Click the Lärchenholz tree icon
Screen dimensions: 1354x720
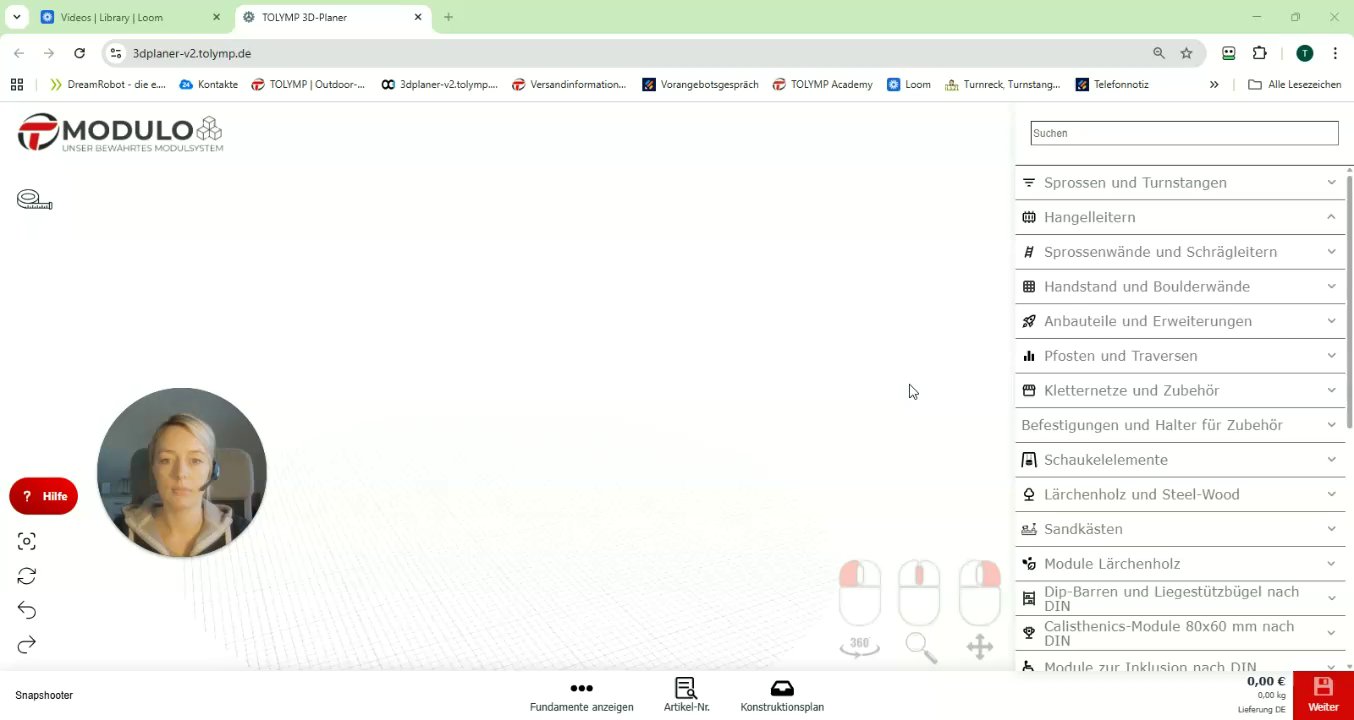coord(1029,495)
